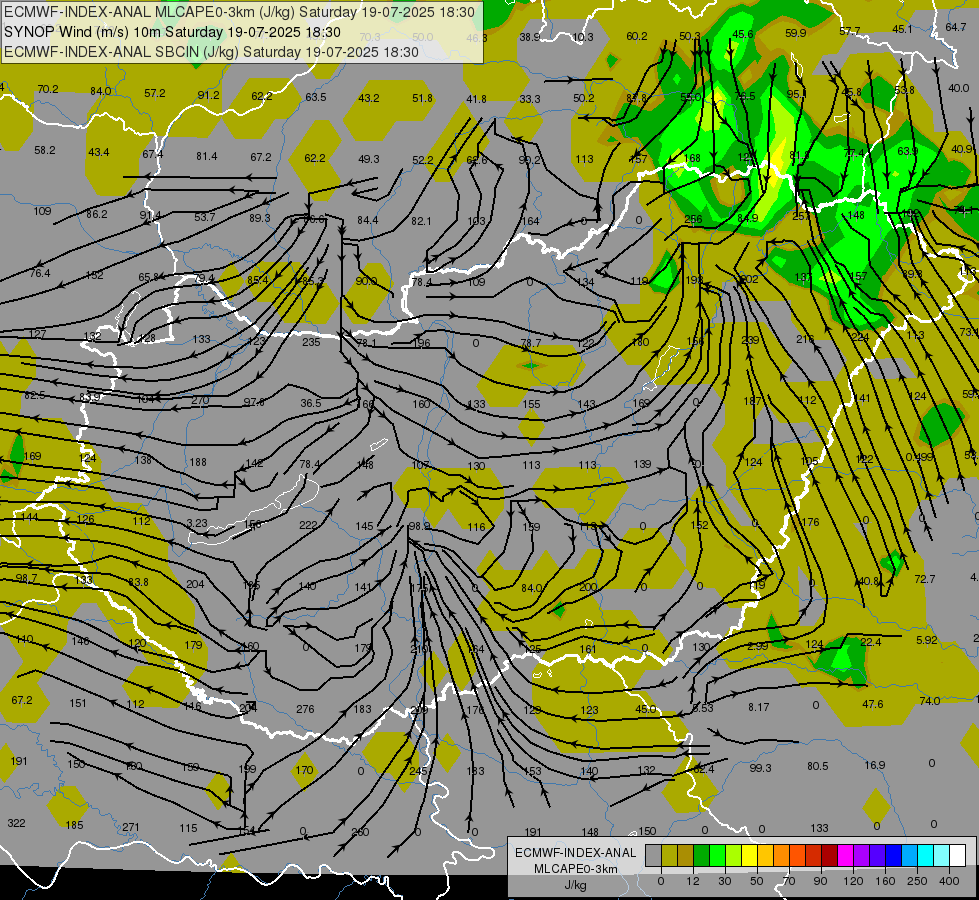Click the map value '188'

[x=198, y=462]
